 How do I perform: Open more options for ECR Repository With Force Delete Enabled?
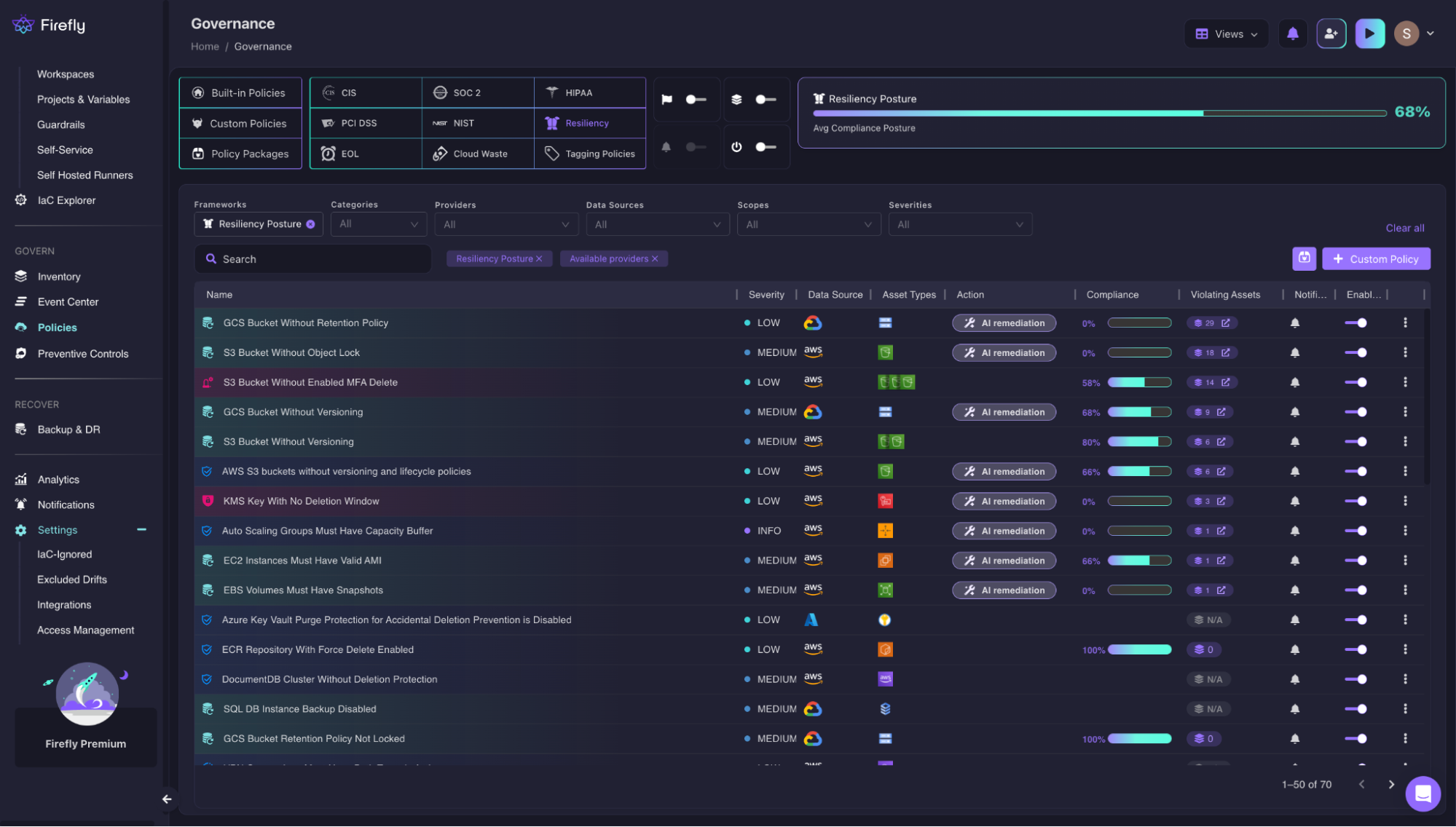coord(1405,649)
